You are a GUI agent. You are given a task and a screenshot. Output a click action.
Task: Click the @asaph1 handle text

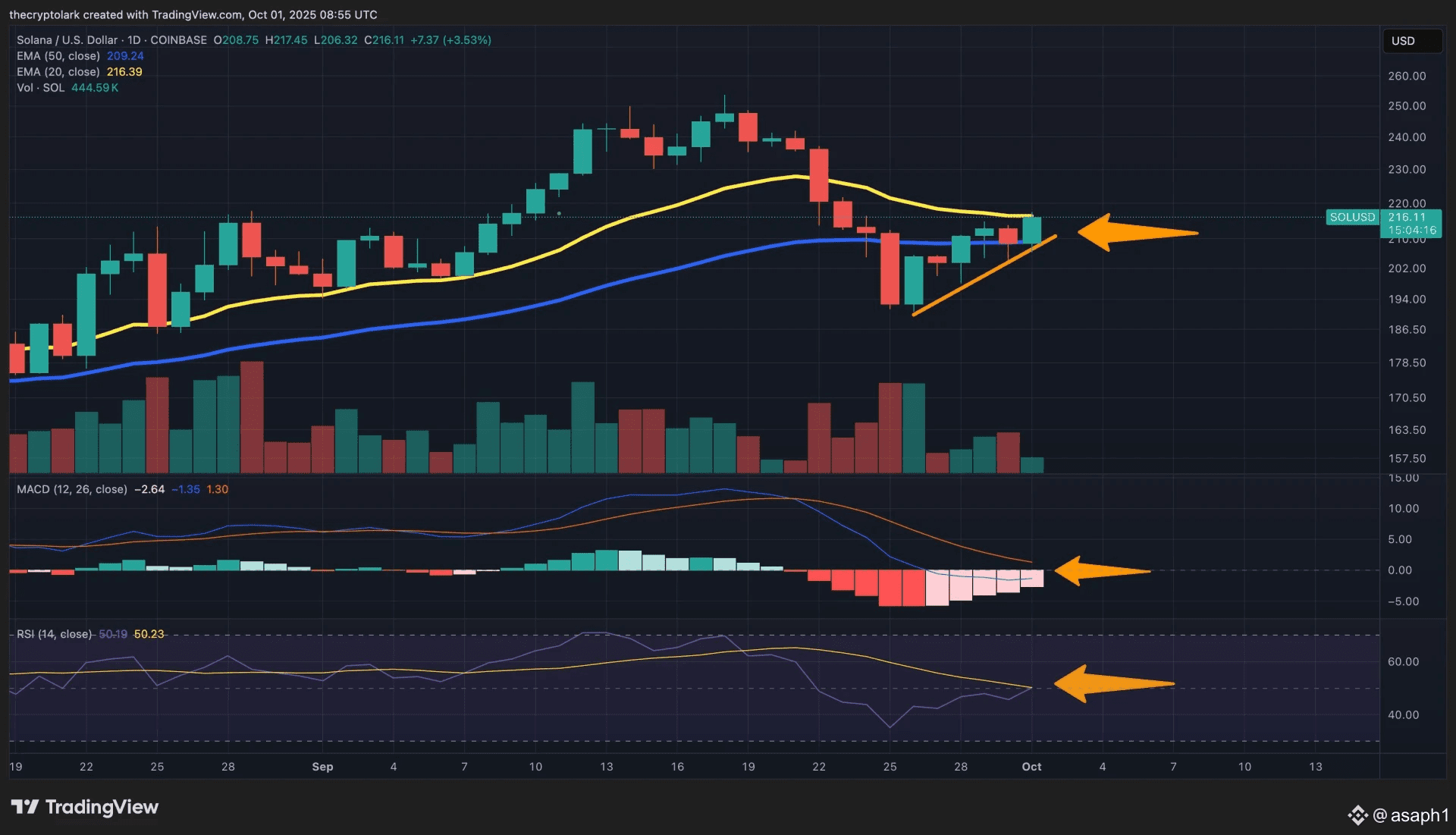click(1410, 815)
